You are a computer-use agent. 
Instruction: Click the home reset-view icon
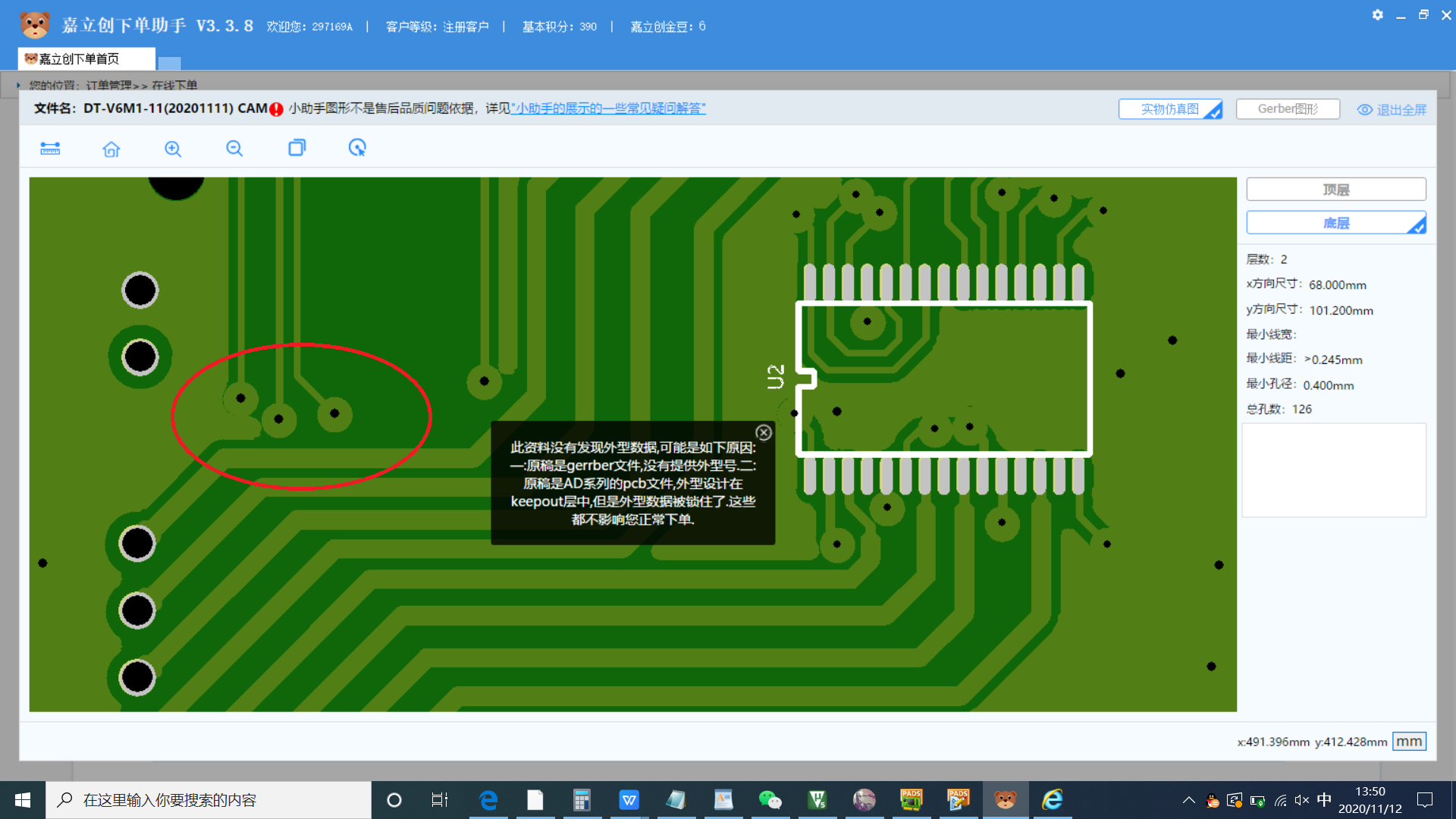(x=111, y=149)
